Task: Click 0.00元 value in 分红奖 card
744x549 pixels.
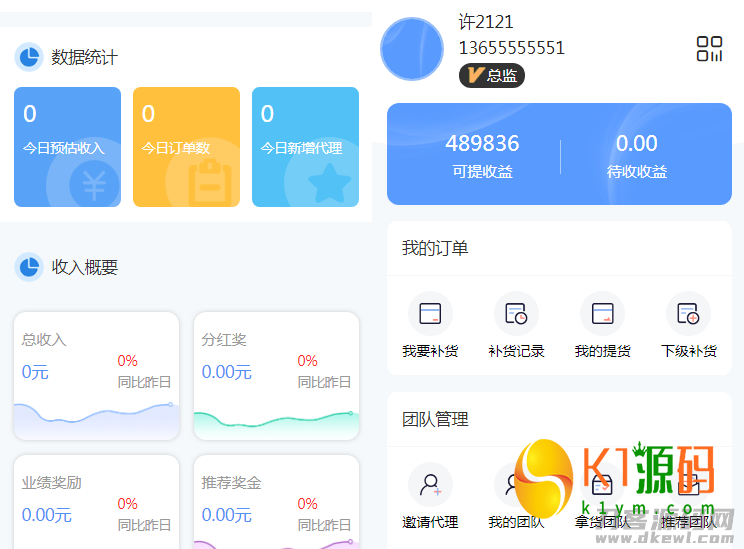Action: (x=226, y=372)
